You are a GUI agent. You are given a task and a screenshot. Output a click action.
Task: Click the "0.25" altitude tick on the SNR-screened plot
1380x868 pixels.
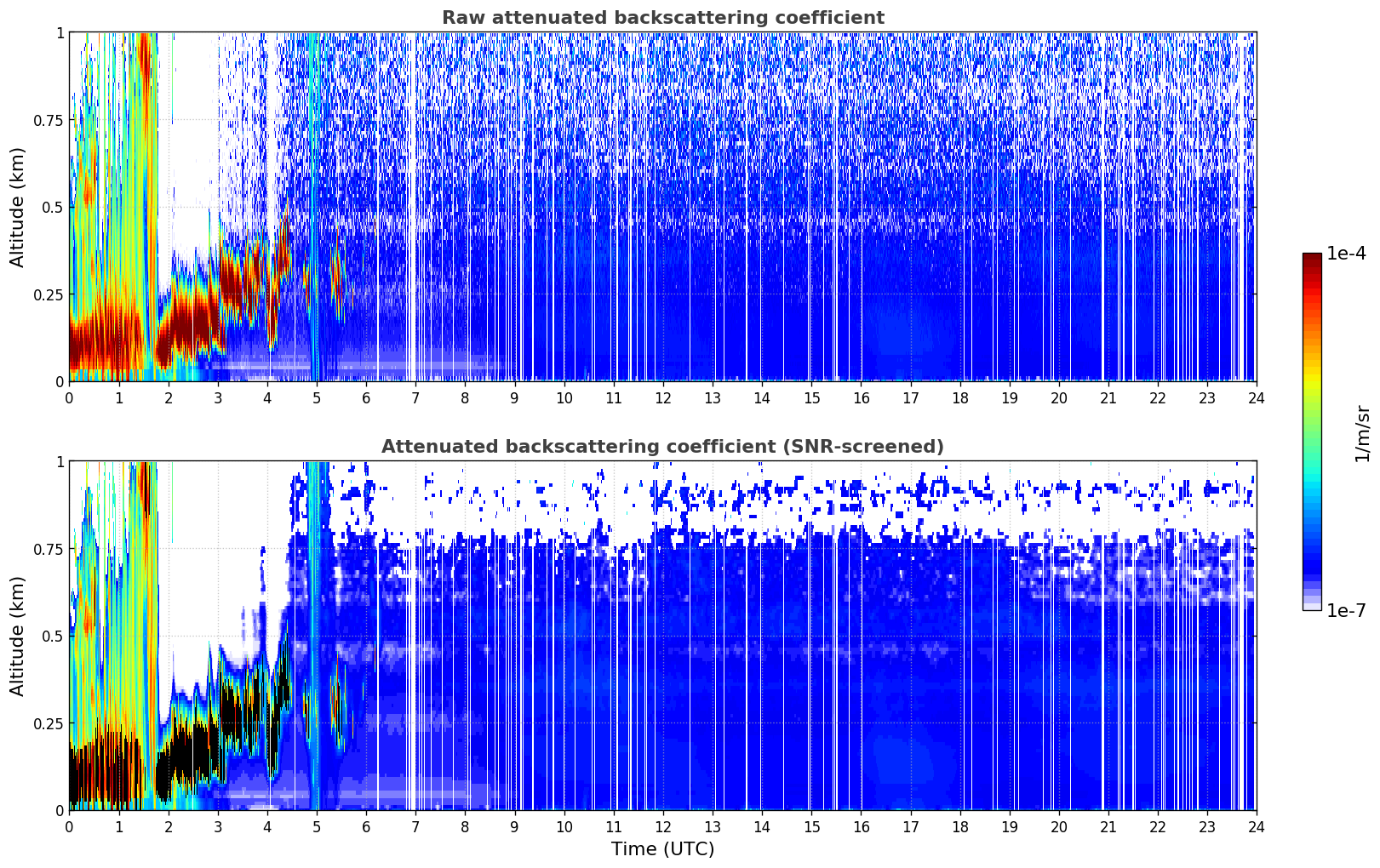click(49, 724)
